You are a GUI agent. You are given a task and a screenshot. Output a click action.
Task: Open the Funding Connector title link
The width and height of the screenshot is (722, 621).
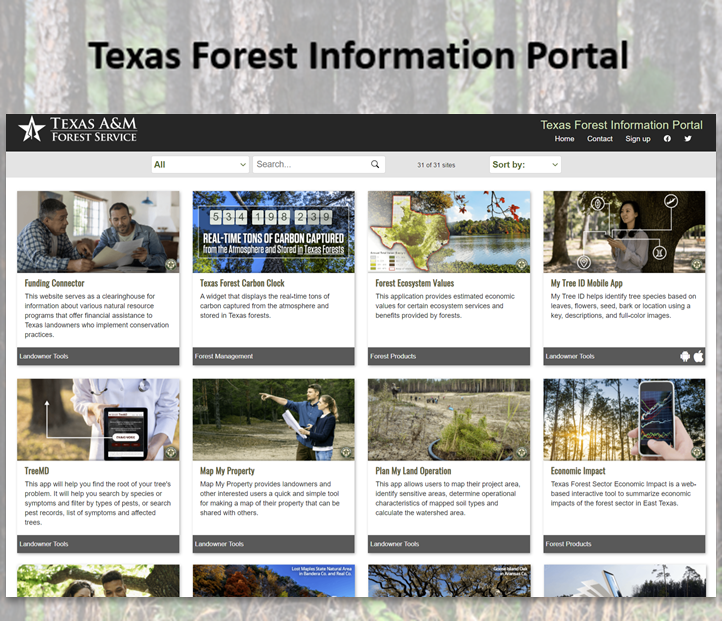click(x=54, y=283)
